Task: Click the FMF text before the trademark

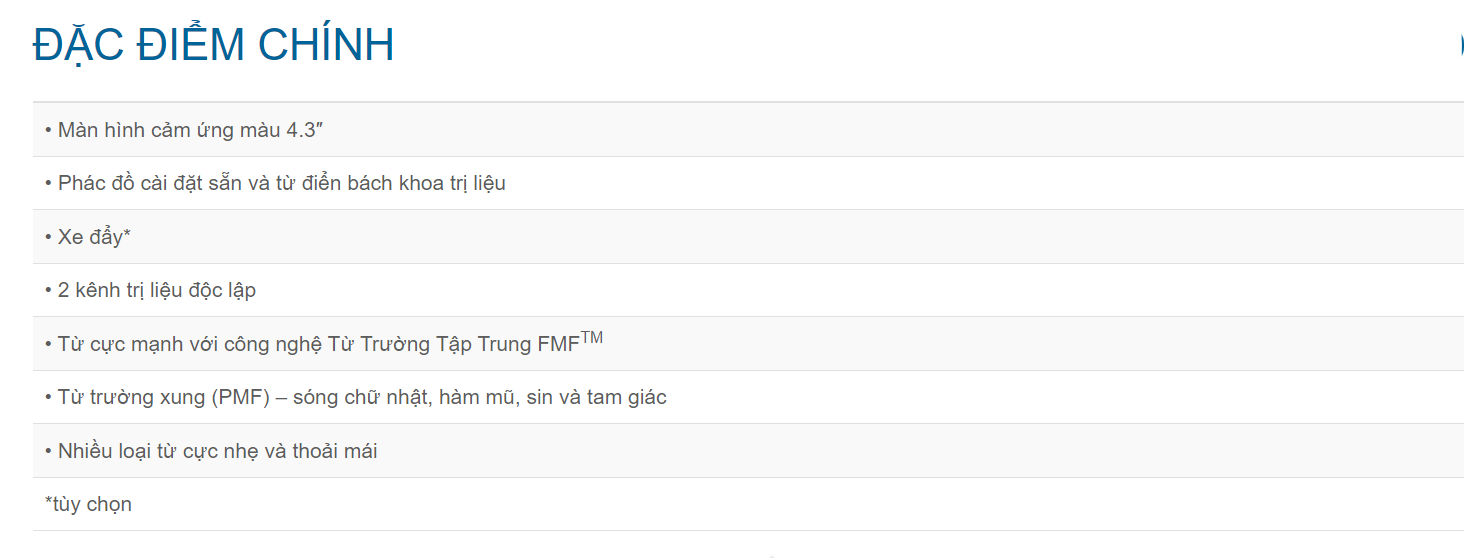Action: (560, 345)
